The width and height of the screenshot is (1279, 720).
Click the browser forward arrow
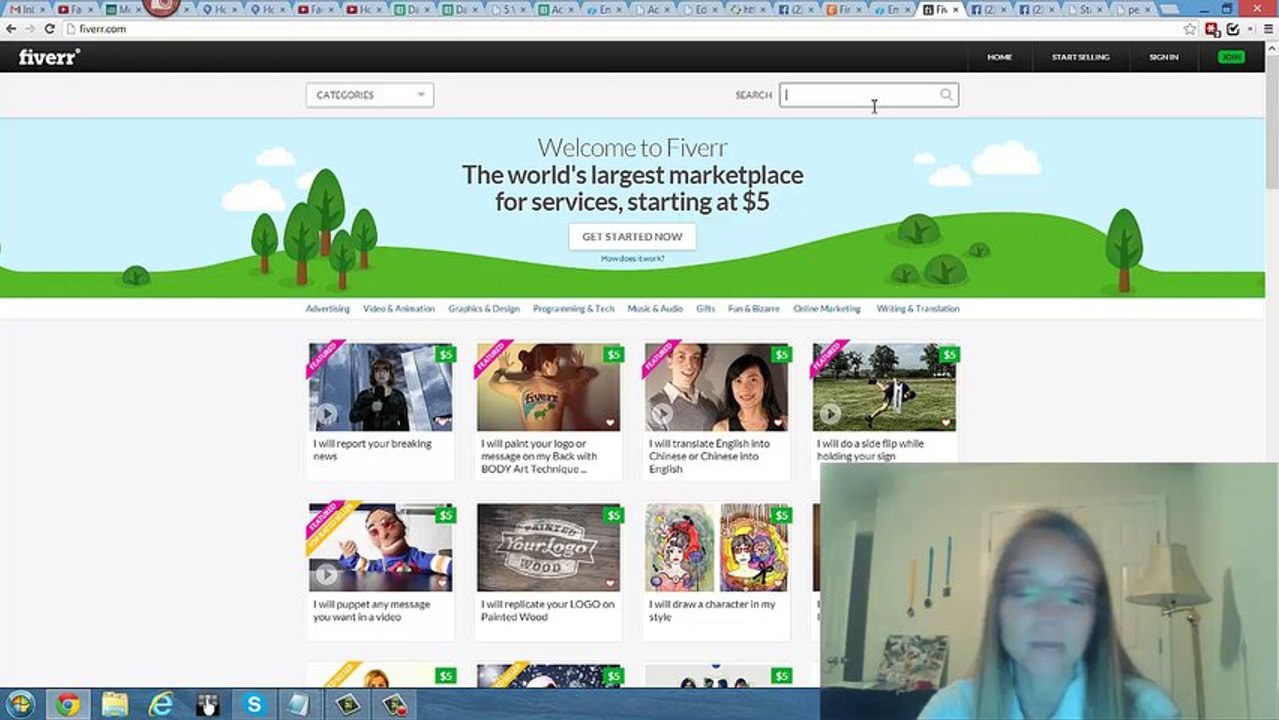(x=30, y=29)
